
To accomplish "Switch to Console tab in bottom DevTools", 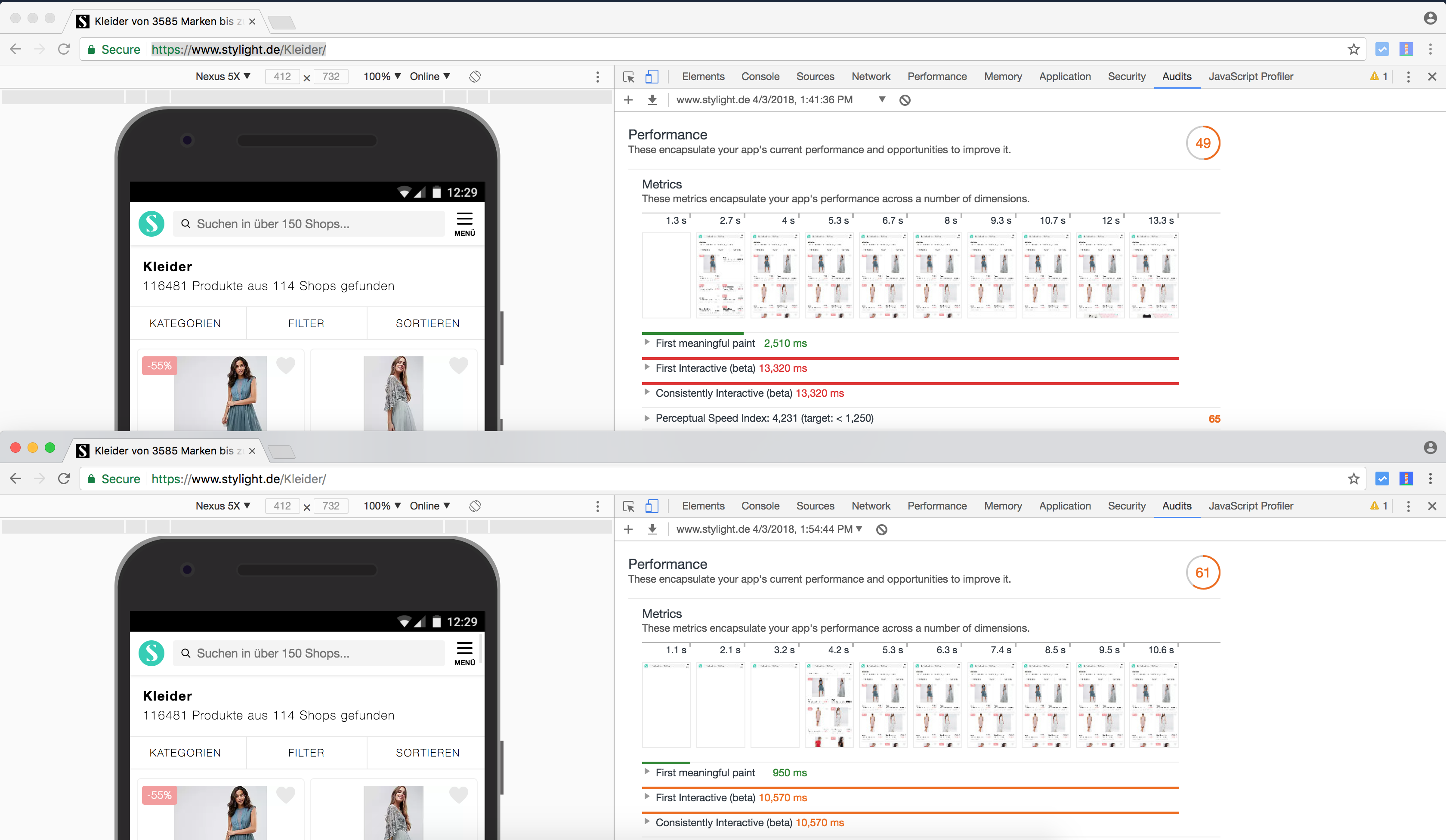I will [x=760, y=506].
